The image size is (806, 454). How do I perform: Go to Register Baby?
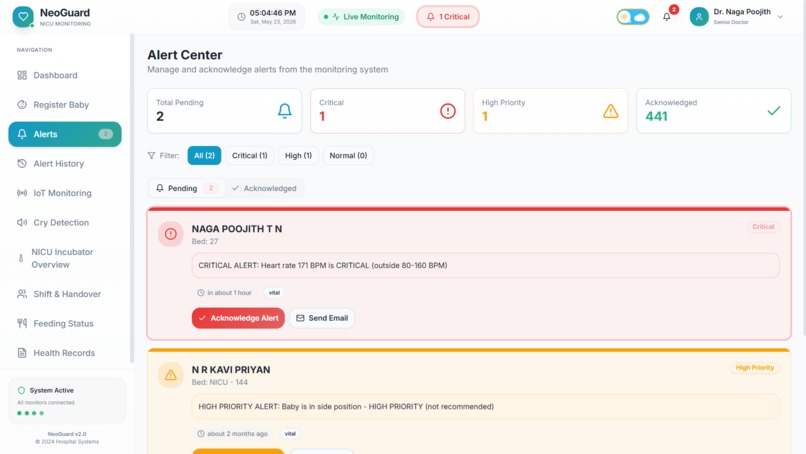pyautogui.click(x=65, y=104)
